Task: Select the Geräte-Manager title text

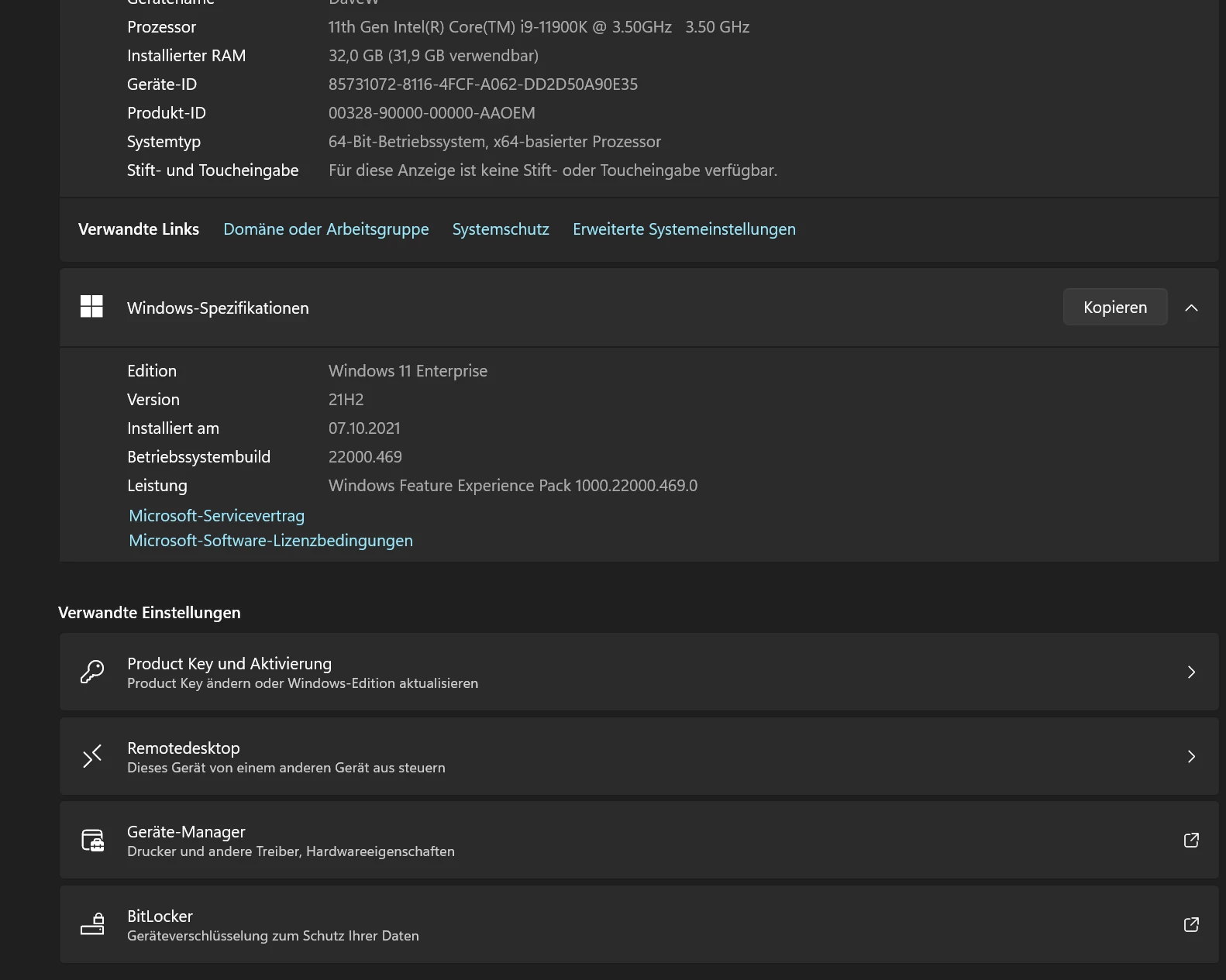Action: pyautogui.click(x=186, y=832)
